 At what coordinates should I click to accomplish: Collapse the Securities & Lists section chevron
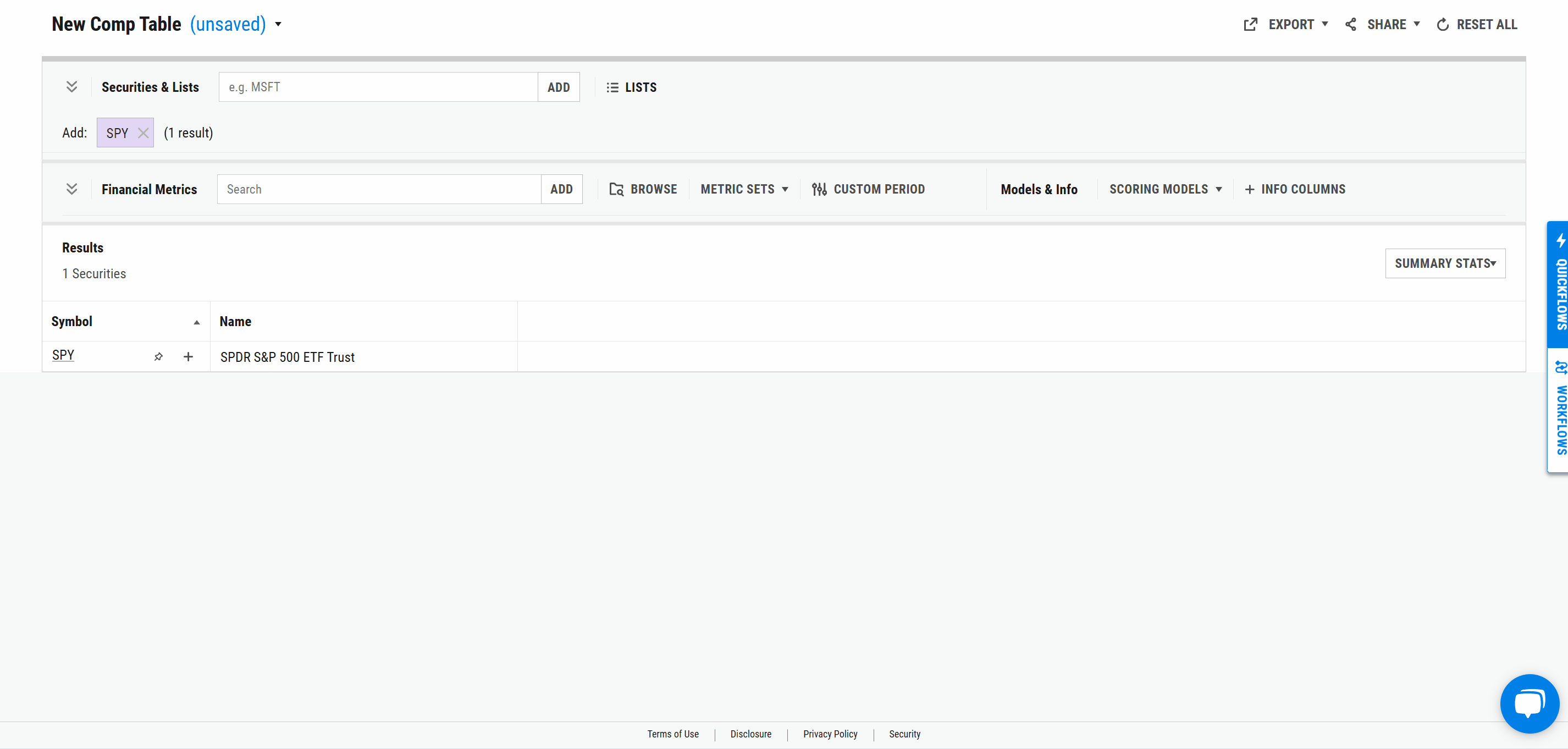71,87
